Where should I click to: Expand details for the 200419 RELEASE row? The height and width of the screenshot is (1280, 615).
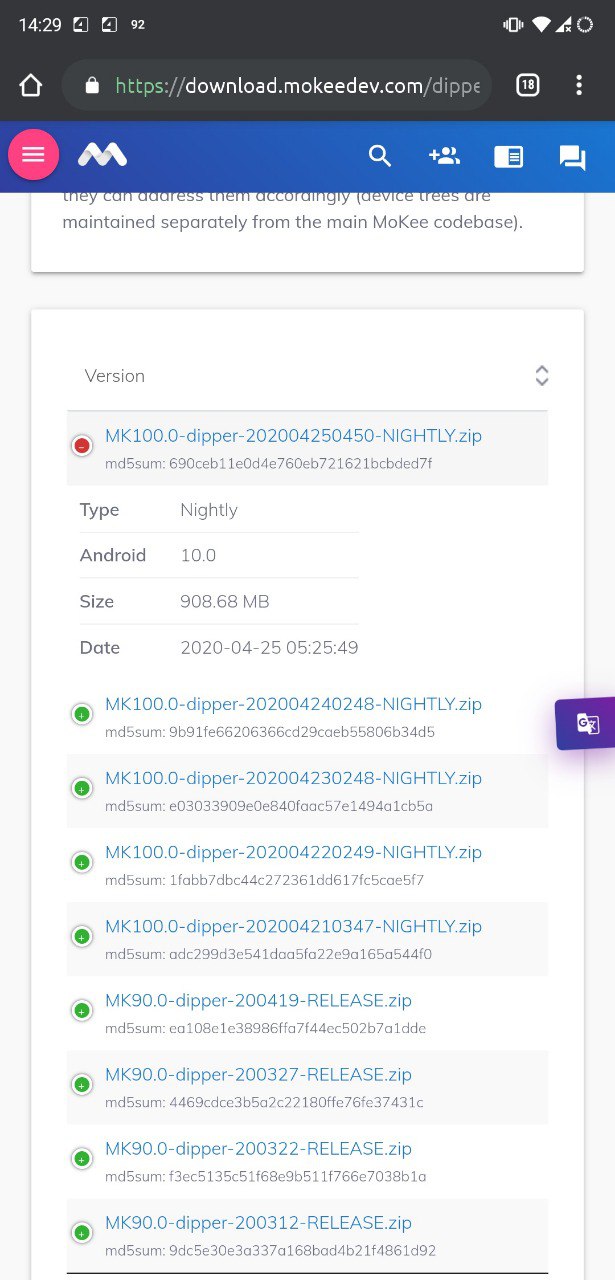coord(82,1010)
